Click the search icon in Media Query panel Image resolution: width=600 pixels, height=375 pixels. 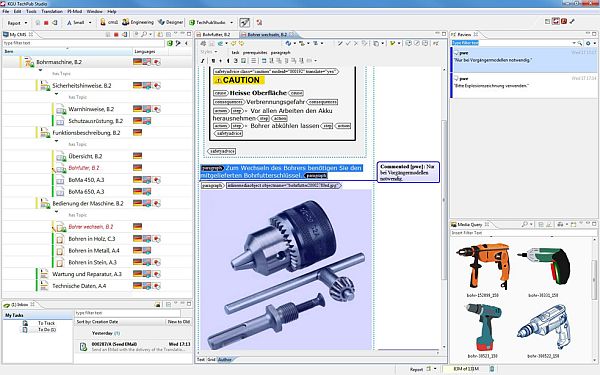(x=525, y=224)
